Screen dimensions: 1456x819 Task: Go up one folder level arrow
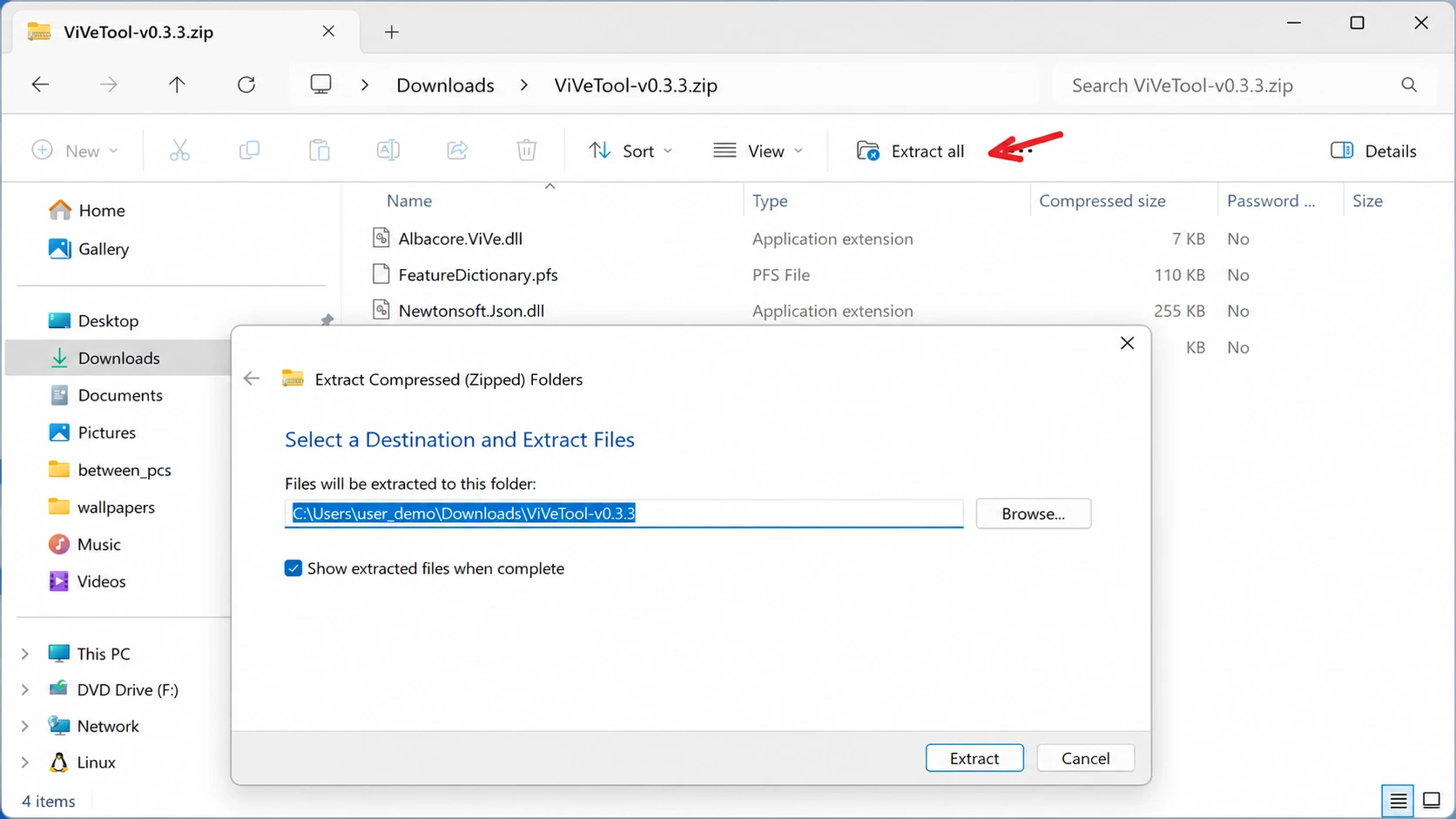point(177,84)
